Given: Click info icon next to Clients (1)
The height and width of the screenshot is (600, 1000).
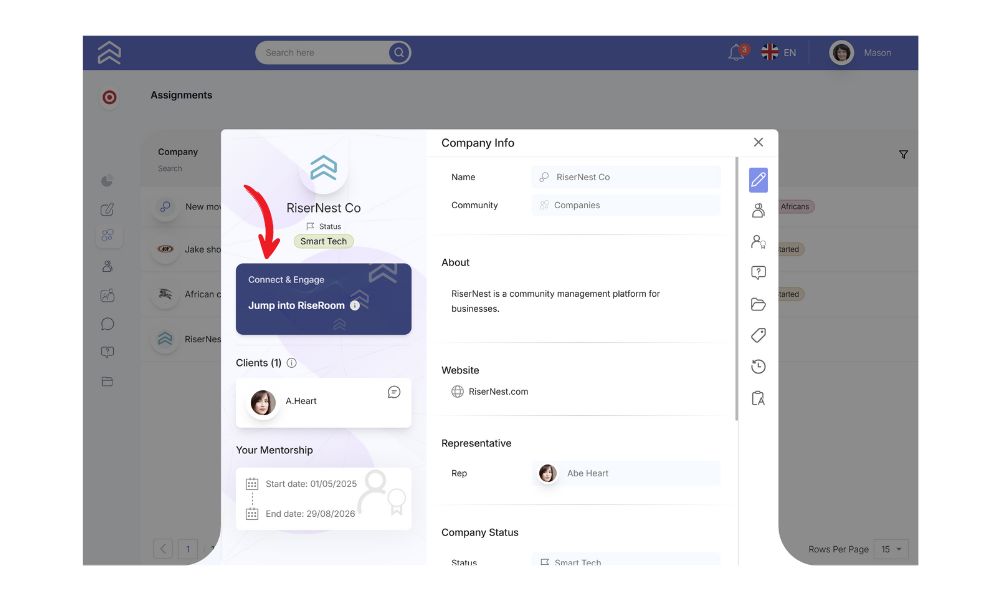Looking at the screenshot, I should tap(291, 363).
